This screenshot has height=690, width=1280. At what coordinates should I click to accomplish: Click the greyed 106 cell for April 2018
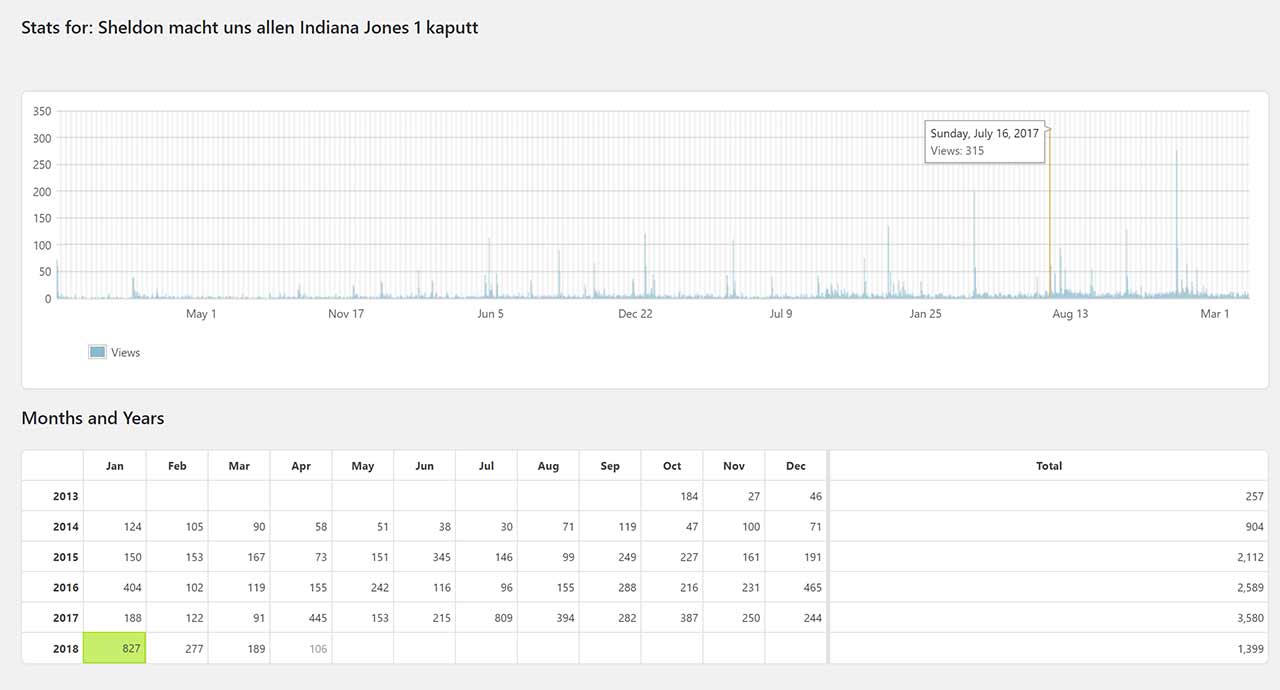pyautogui.click(x=301, y=648)
